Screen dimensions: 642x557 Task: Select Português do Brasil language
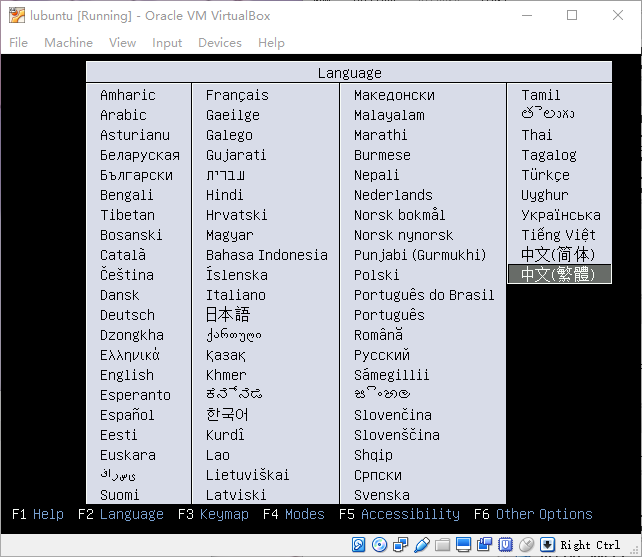point(424,295)
